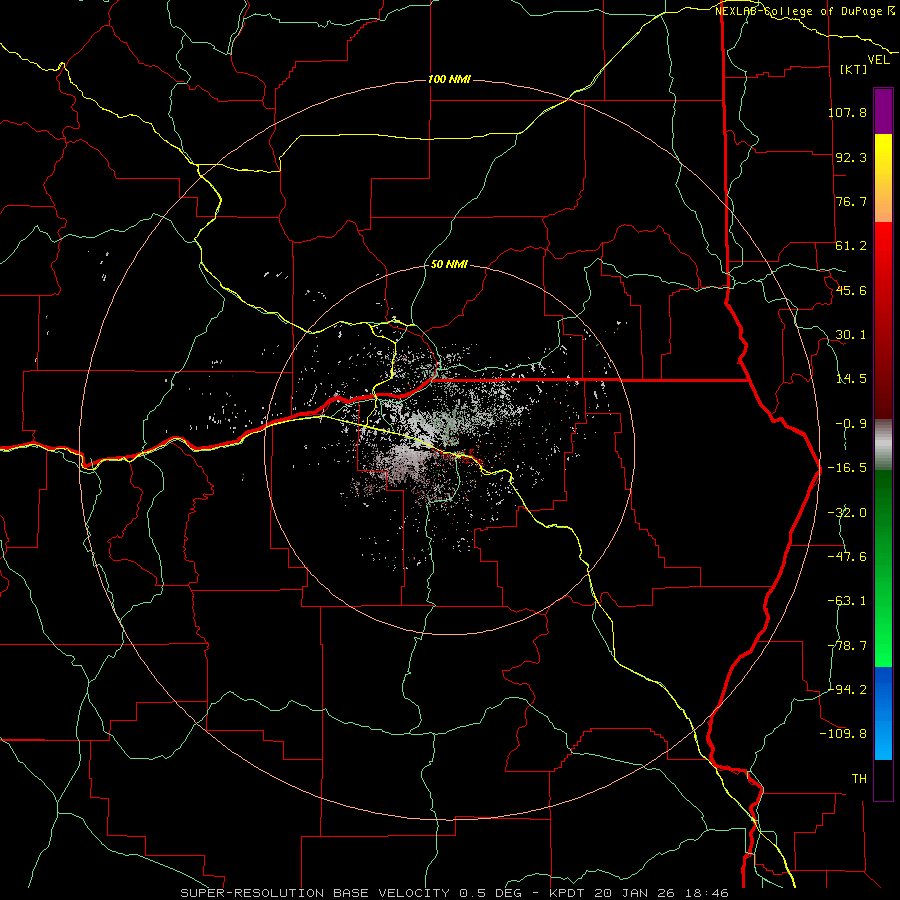Click the purple segment of the color bar
The width and height of the screenshot is (900, 900).
(883, 111)
